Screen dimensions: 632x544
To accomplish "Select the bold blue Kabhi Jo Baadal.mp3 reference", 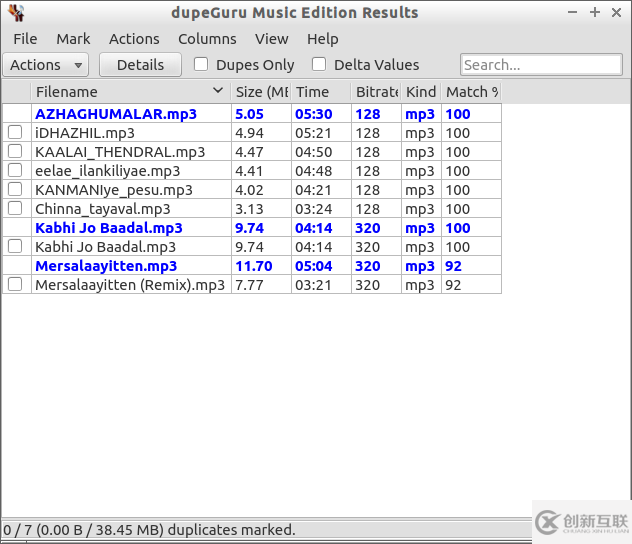I will click(109, 228).
